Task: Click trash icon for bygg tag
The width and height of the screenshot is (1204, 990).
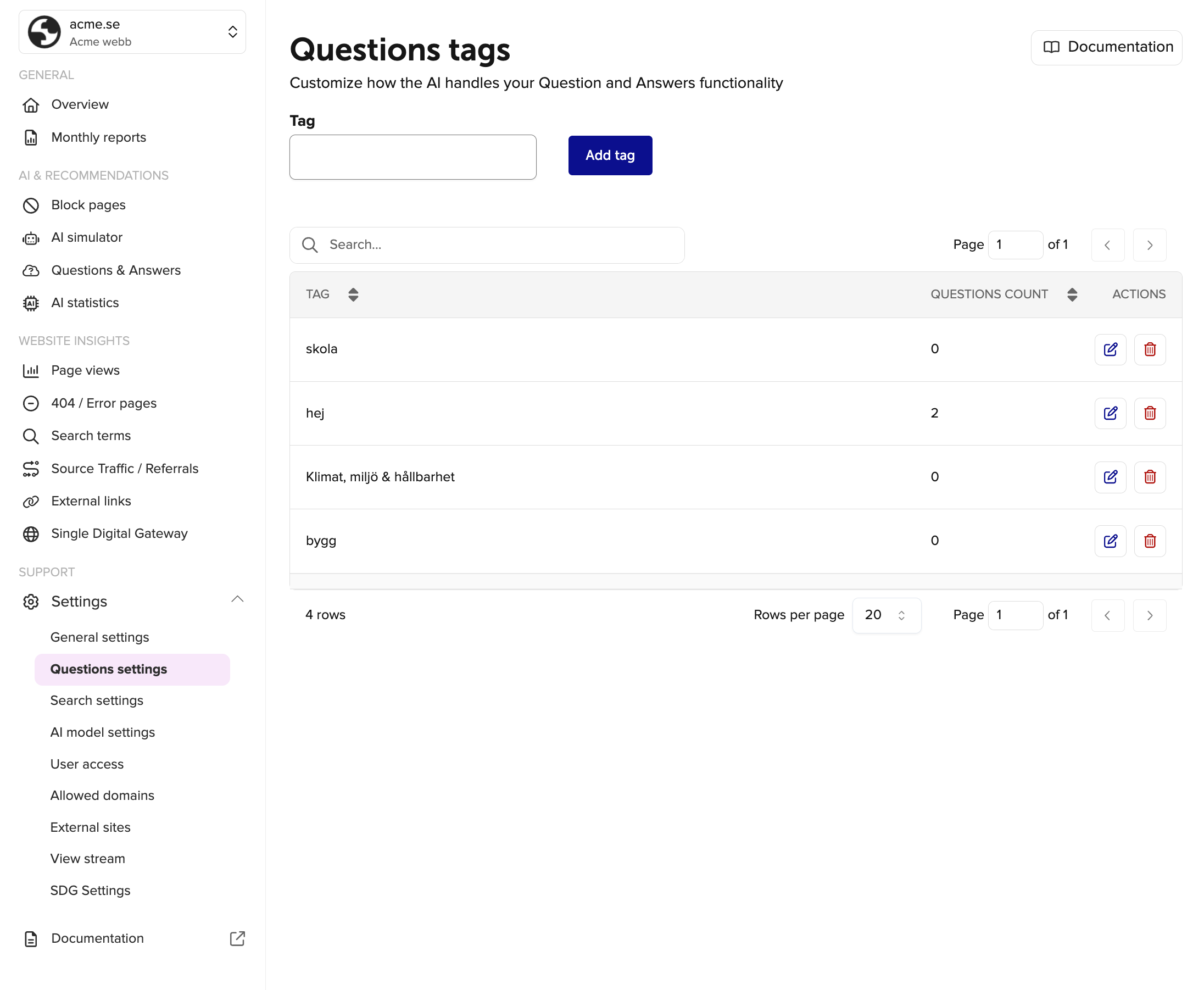Action: click(x=1149, y=541)
